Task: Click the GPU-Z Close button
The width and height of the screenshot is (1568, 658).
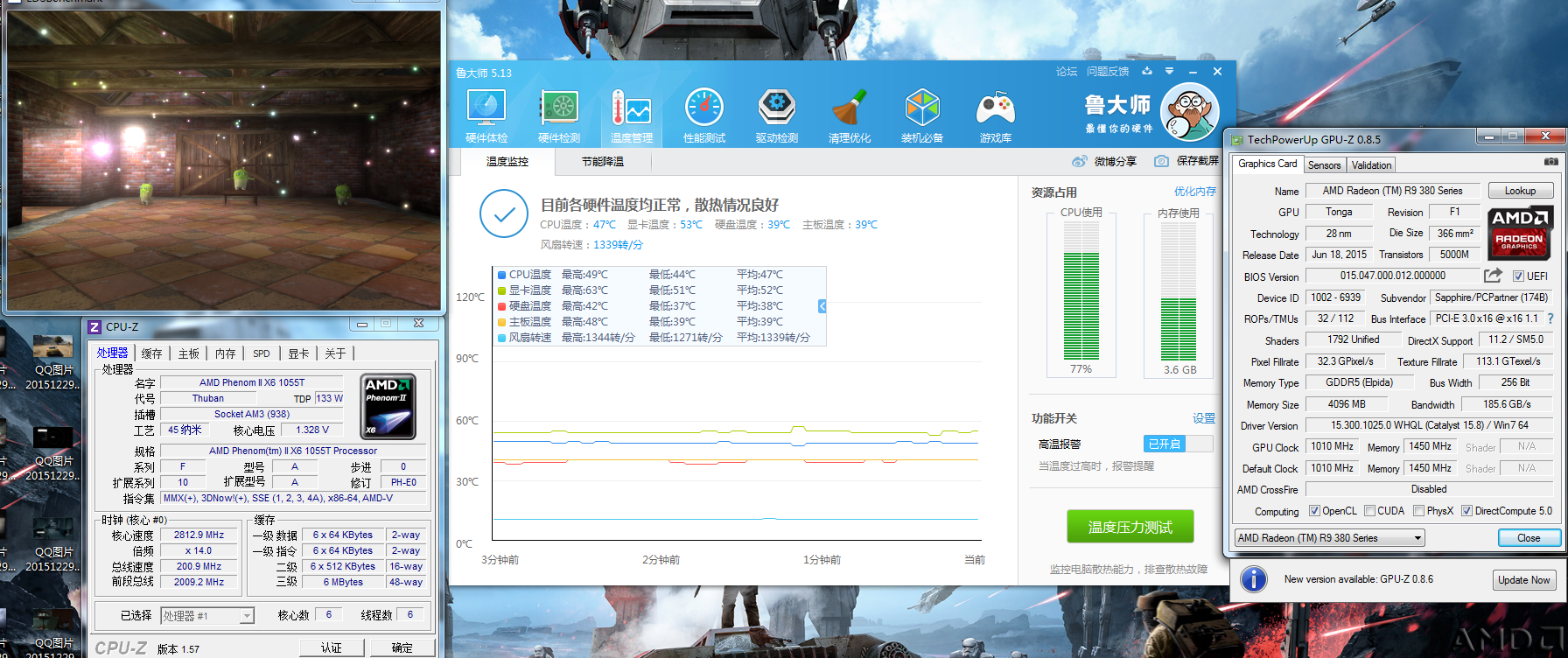Action: [x=1529, y=538]
